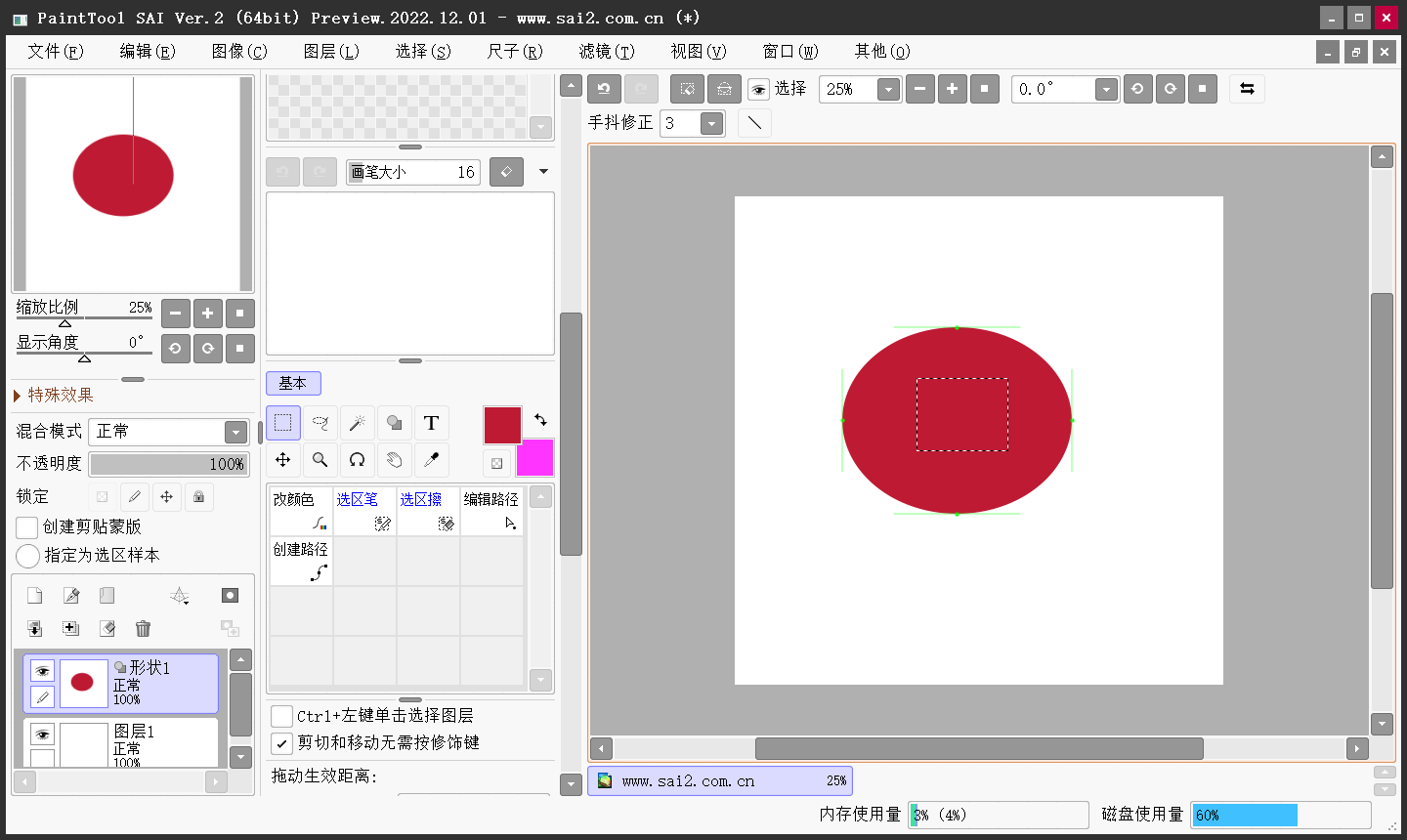Select the lasso selection tool
The image size is (1407, 840).
320,423
